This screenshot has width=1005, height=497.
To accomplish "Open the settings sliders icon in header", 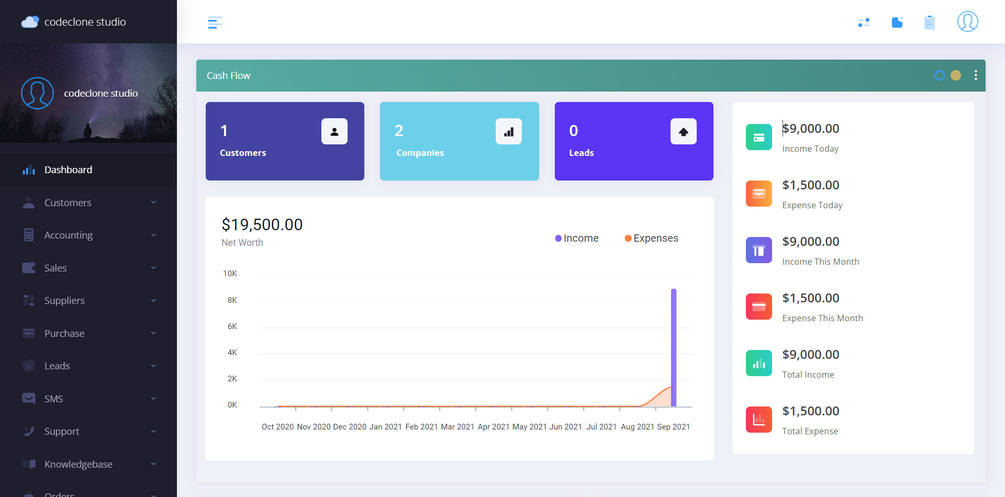I will 863,22.
